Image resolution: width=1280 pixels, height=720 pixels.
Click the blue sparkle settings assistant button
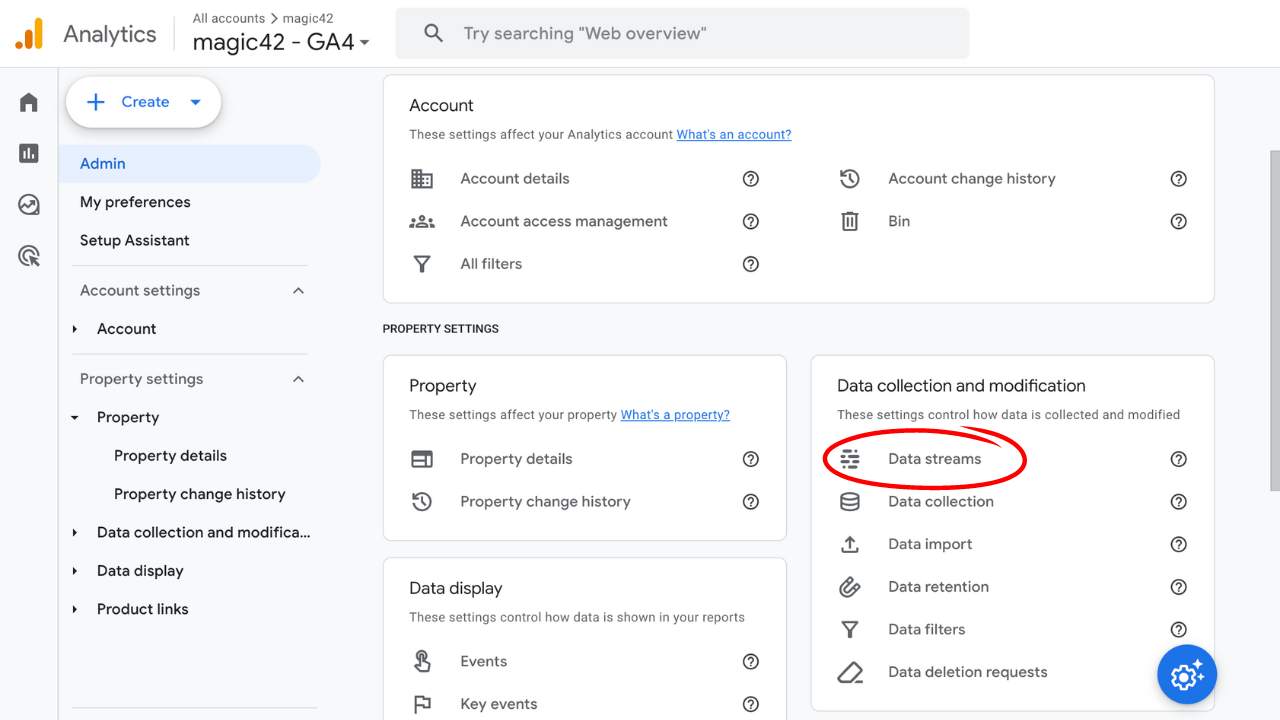(x=1186, y=674)
